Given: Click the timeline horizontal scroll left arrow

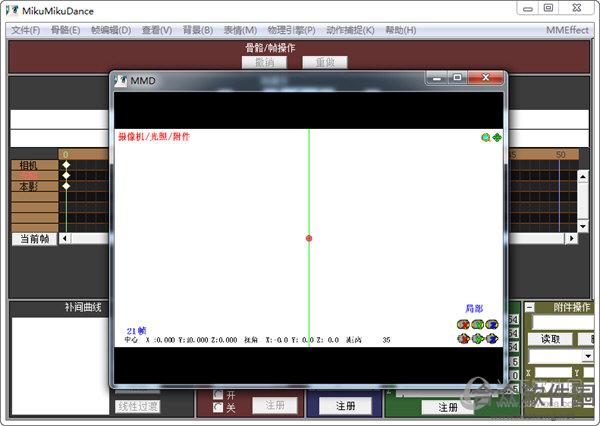Looking at the screenshot, I should [65, 238].
